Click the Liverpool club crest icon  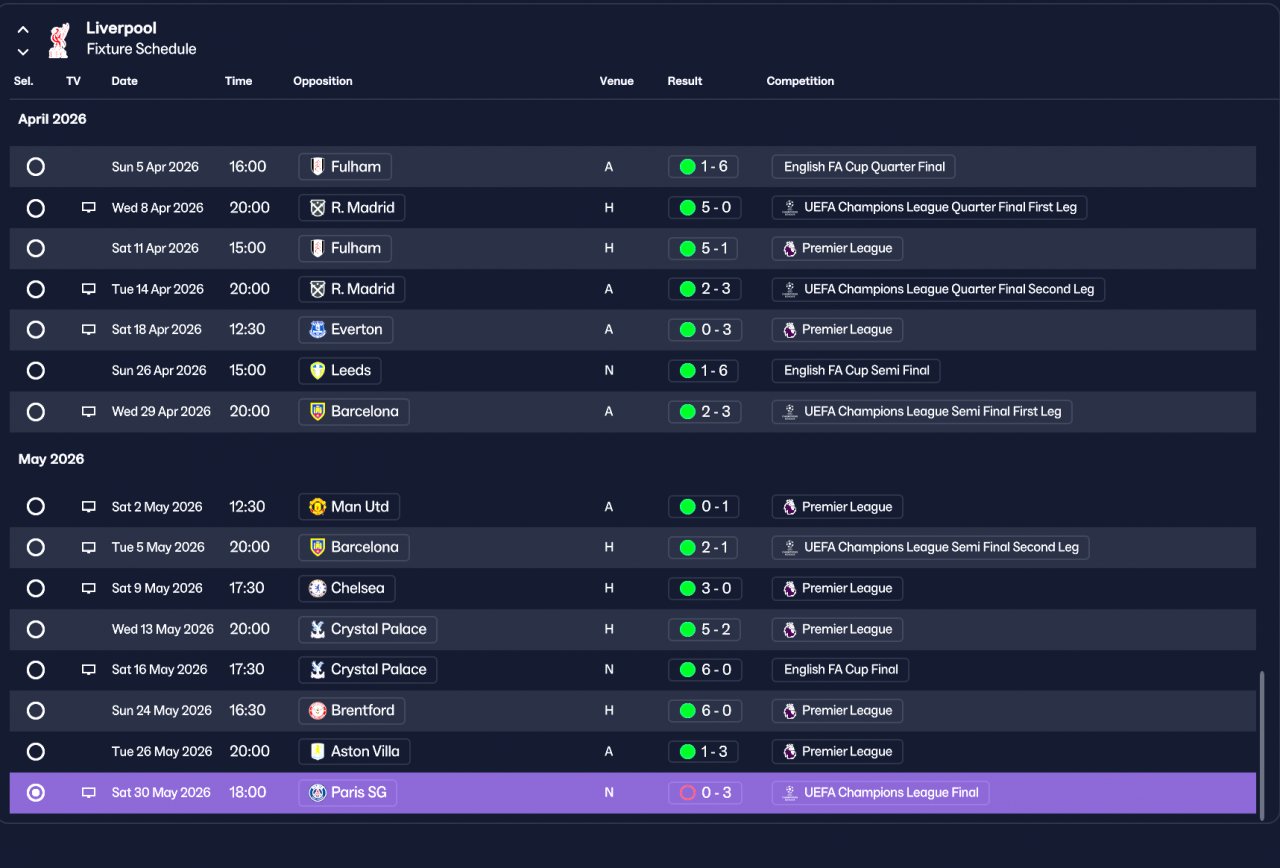tap(59, 40)
